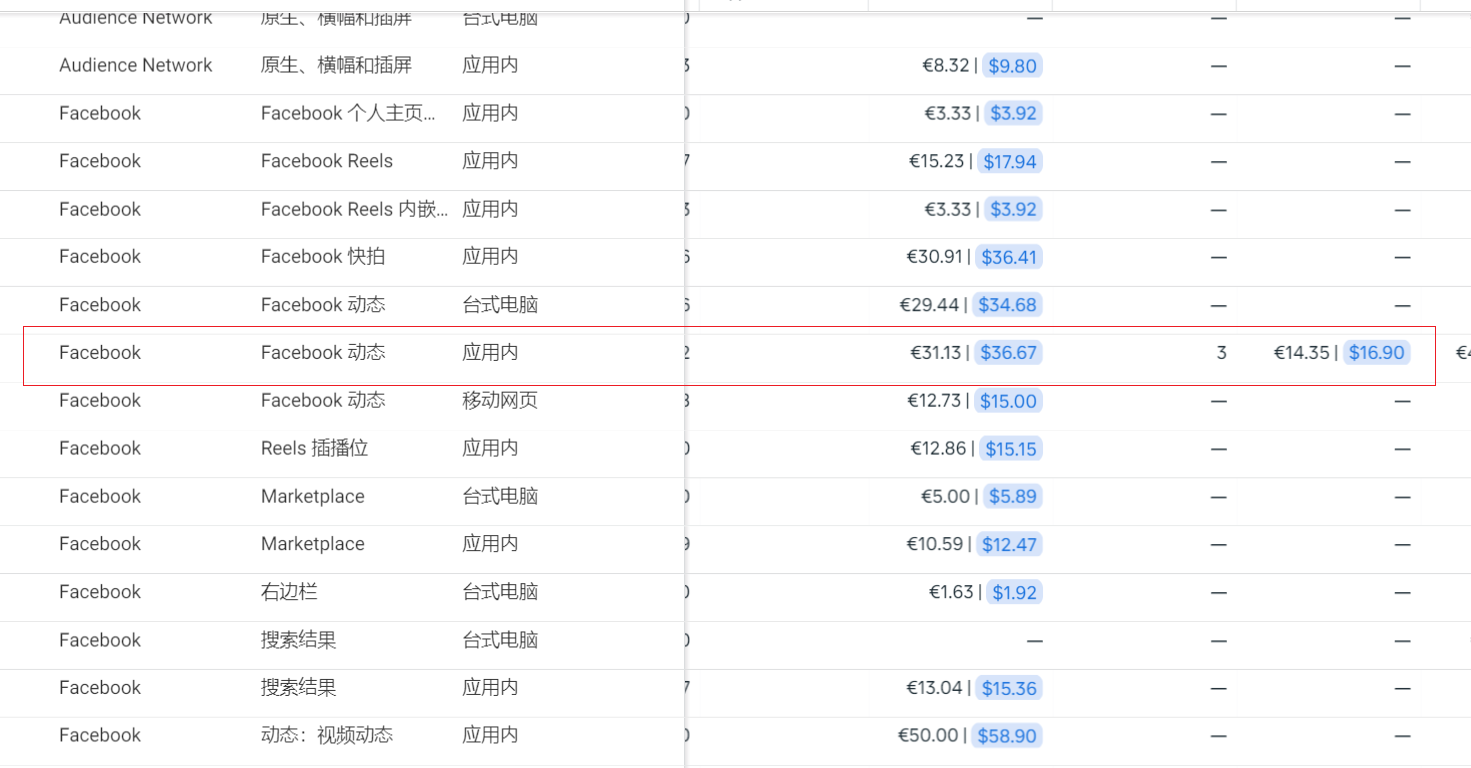1471x768 pixels.
Task: Click the $9.80 converted price badge
Action: (1012, 66)
